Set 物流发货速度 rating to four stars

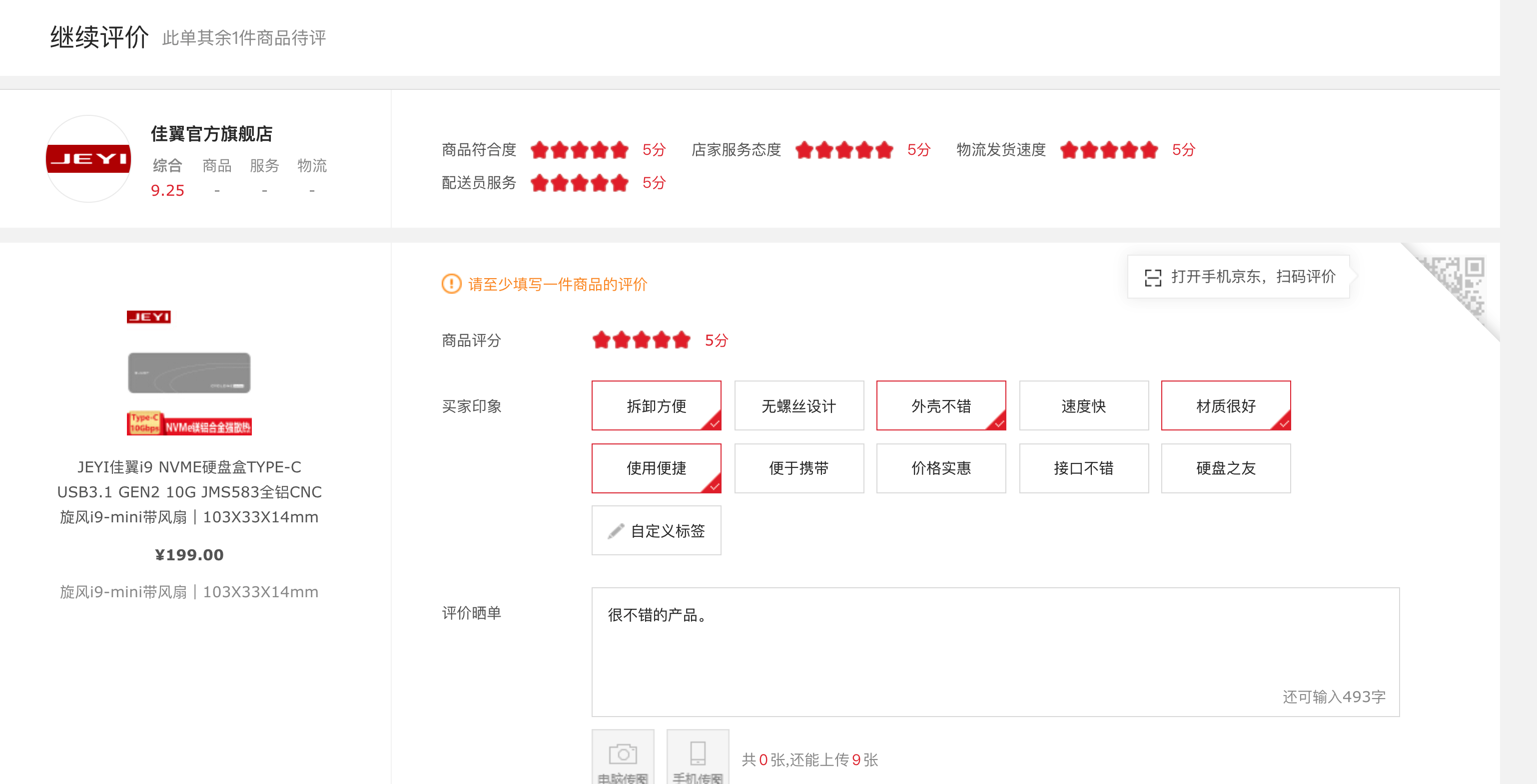[x=1129, y=150]
